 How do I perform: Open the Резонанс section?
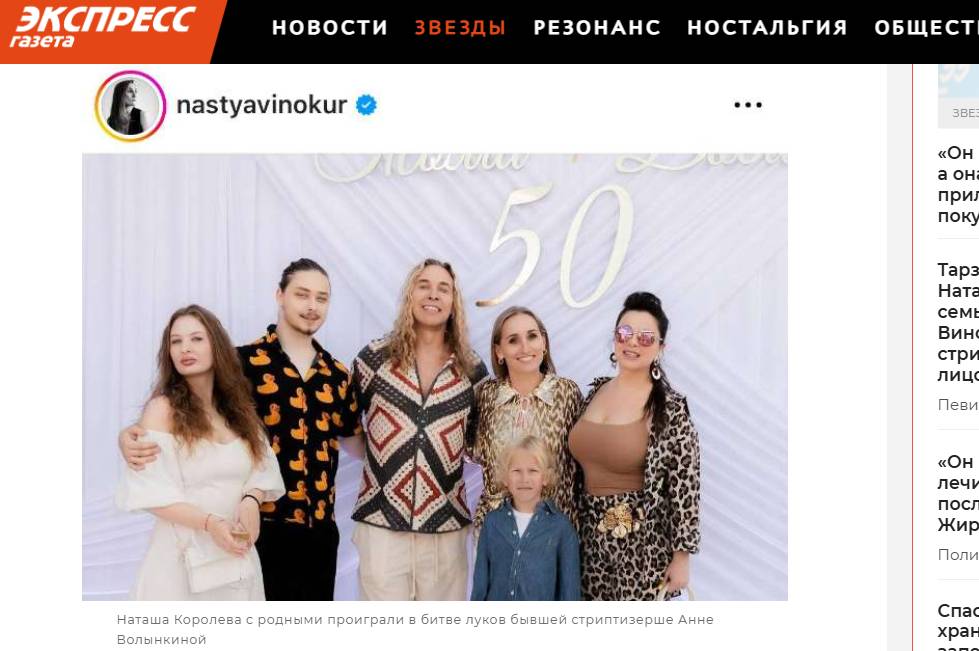click(597, 27)
